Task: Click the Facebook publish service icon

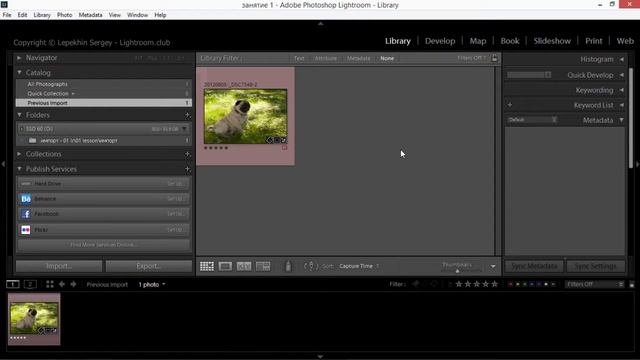Action: coord(26,214)
